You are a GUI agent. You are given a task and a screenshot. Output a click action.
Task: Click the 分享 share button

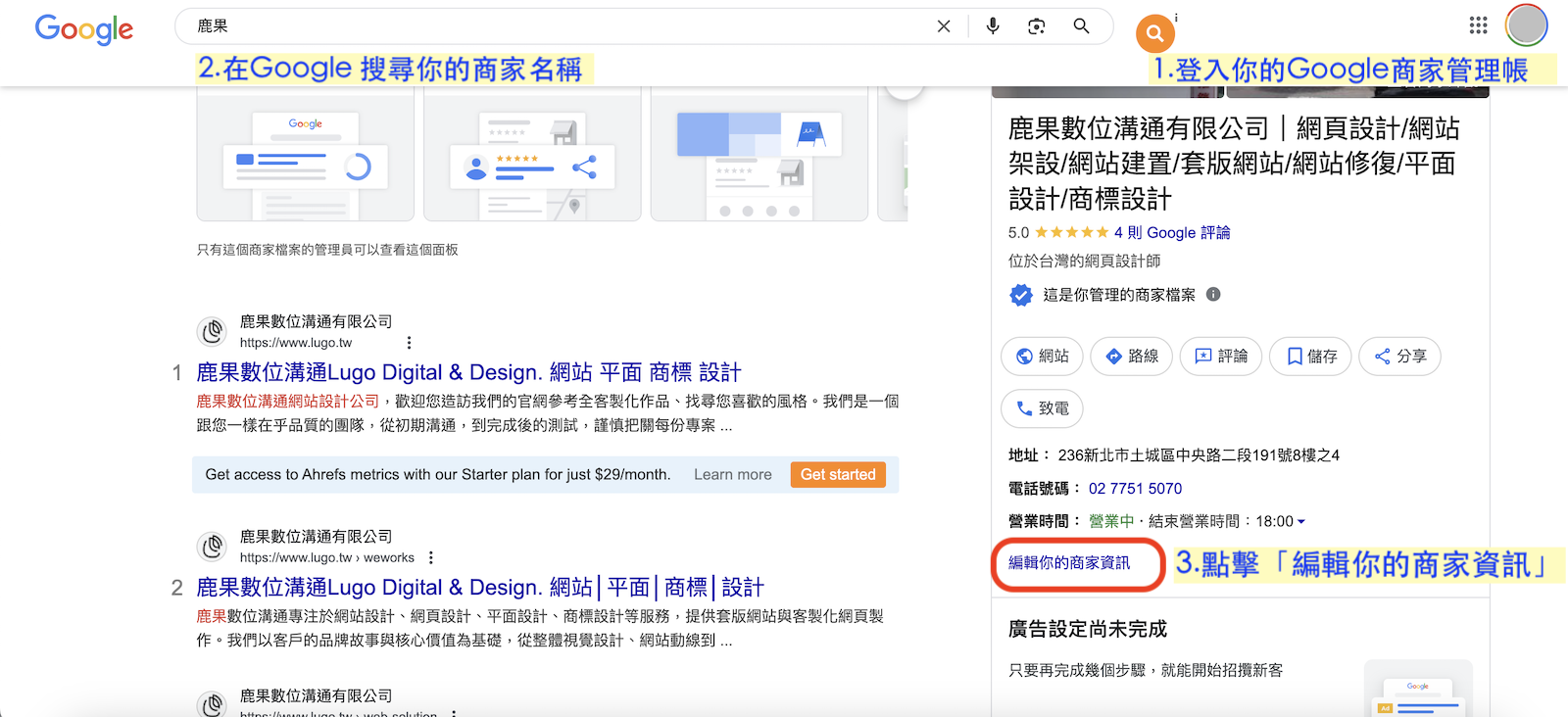pyautogui.click(x=1399, y=356)
